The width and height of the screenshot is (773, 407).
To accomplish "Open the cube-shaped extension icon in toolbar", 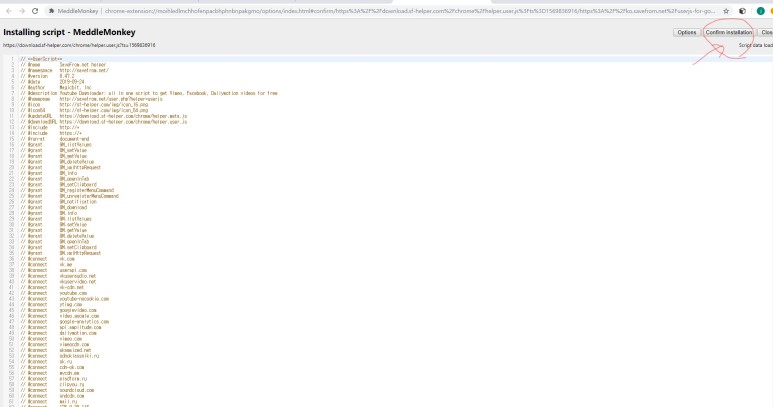I will point(742,11).
